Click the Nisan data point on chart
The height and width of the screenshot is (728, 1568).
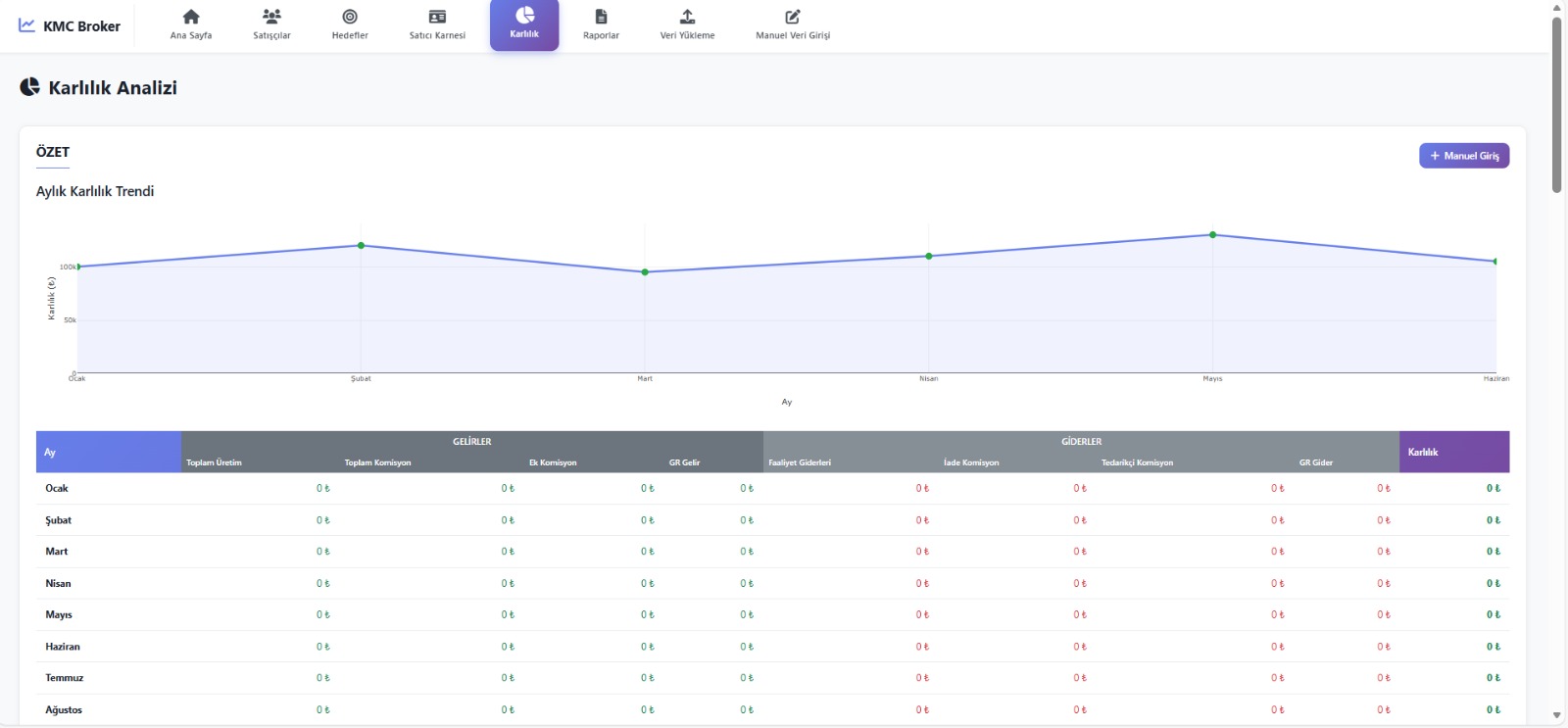click(x=929, y=257)
